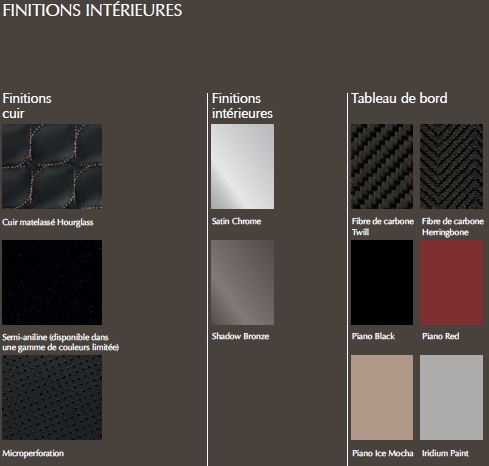
Task: Choose the Semi-aniline leather swatch
Action: [52, 282]
